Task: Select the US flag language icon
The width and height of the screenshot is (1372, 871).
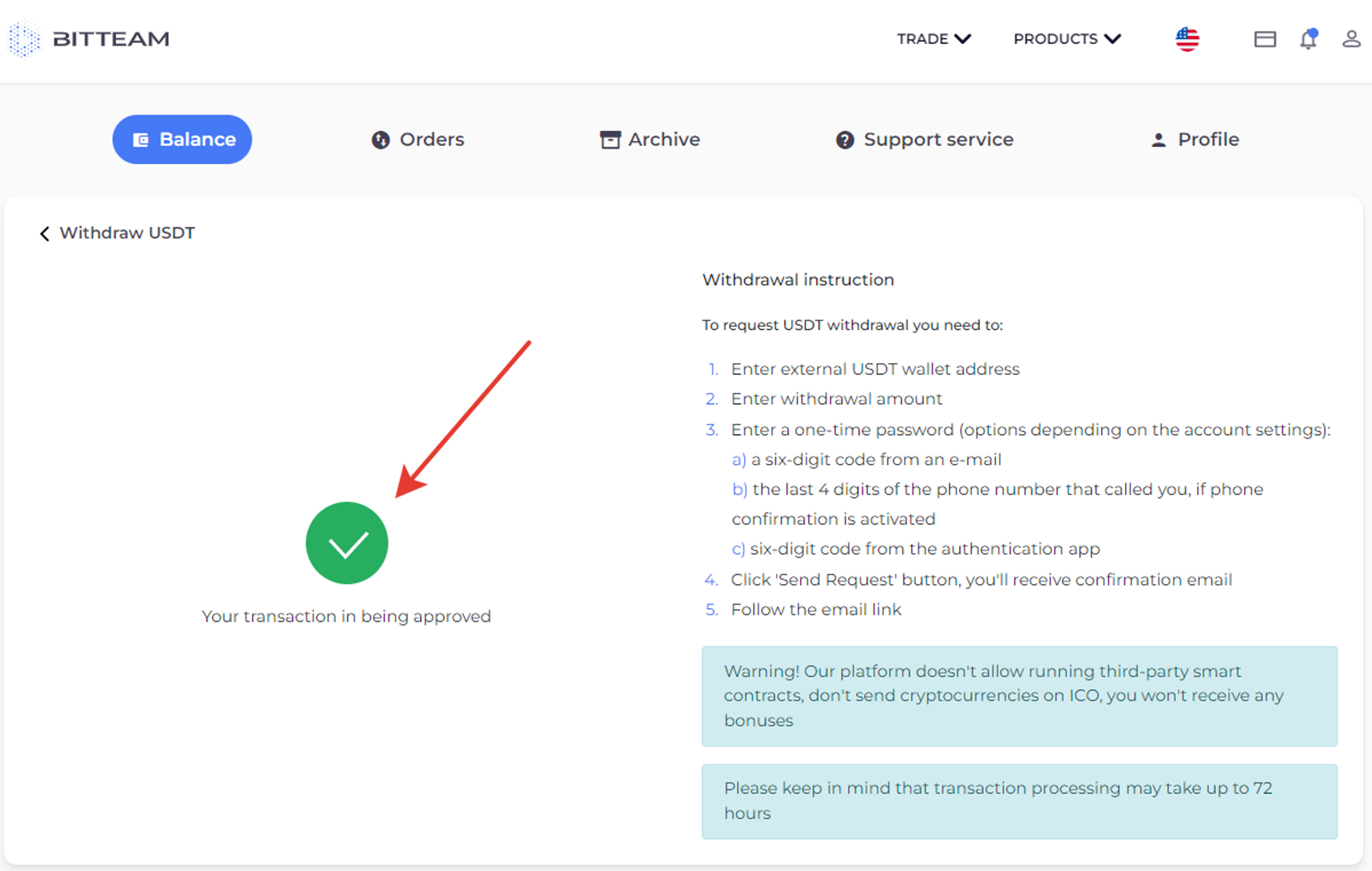Action: click(x=1187, y=39)
